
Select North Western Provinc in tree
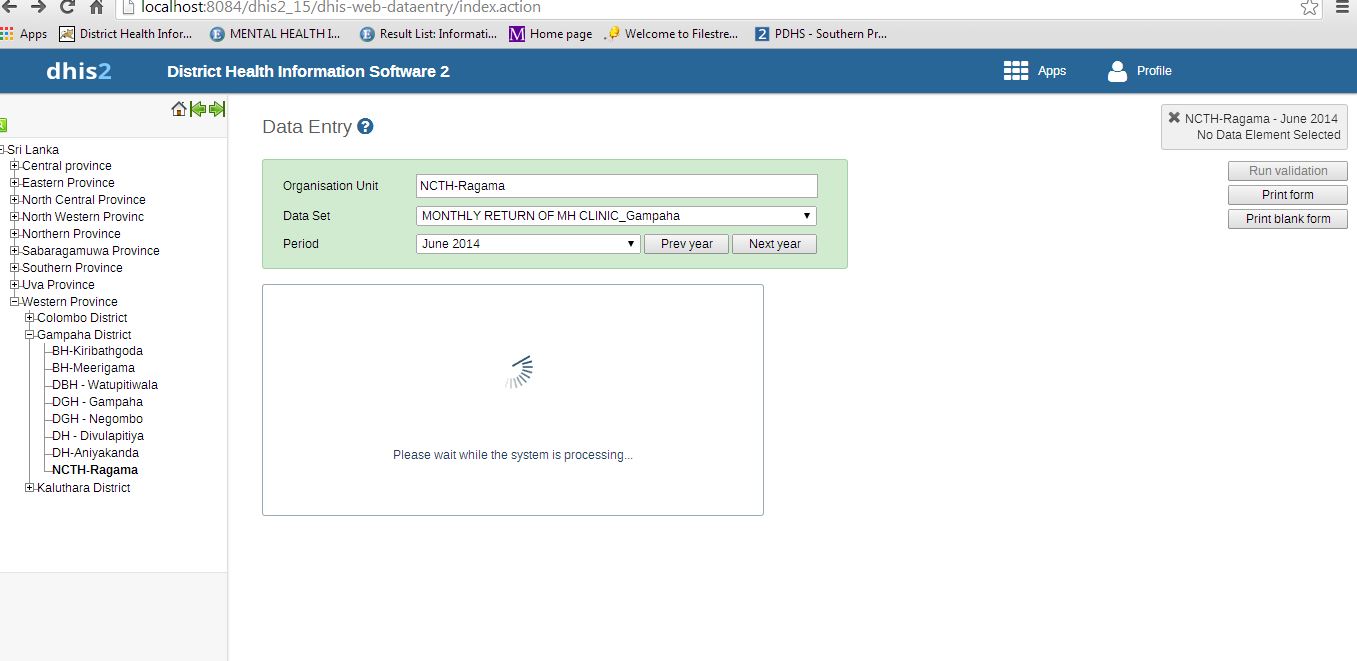tap(83, 217)
